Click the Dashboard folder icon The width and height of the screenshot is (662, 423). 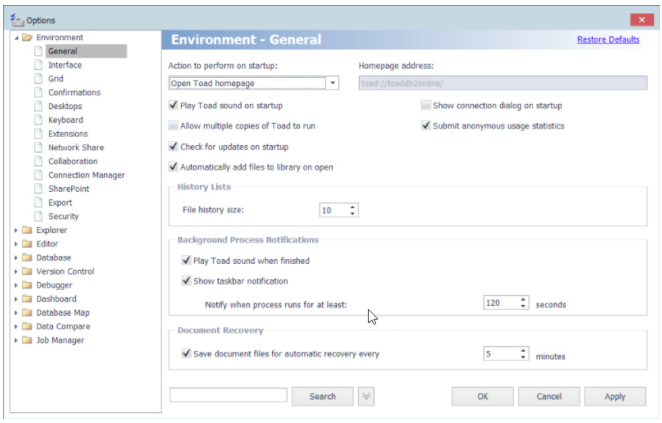[x=27, y=299]
